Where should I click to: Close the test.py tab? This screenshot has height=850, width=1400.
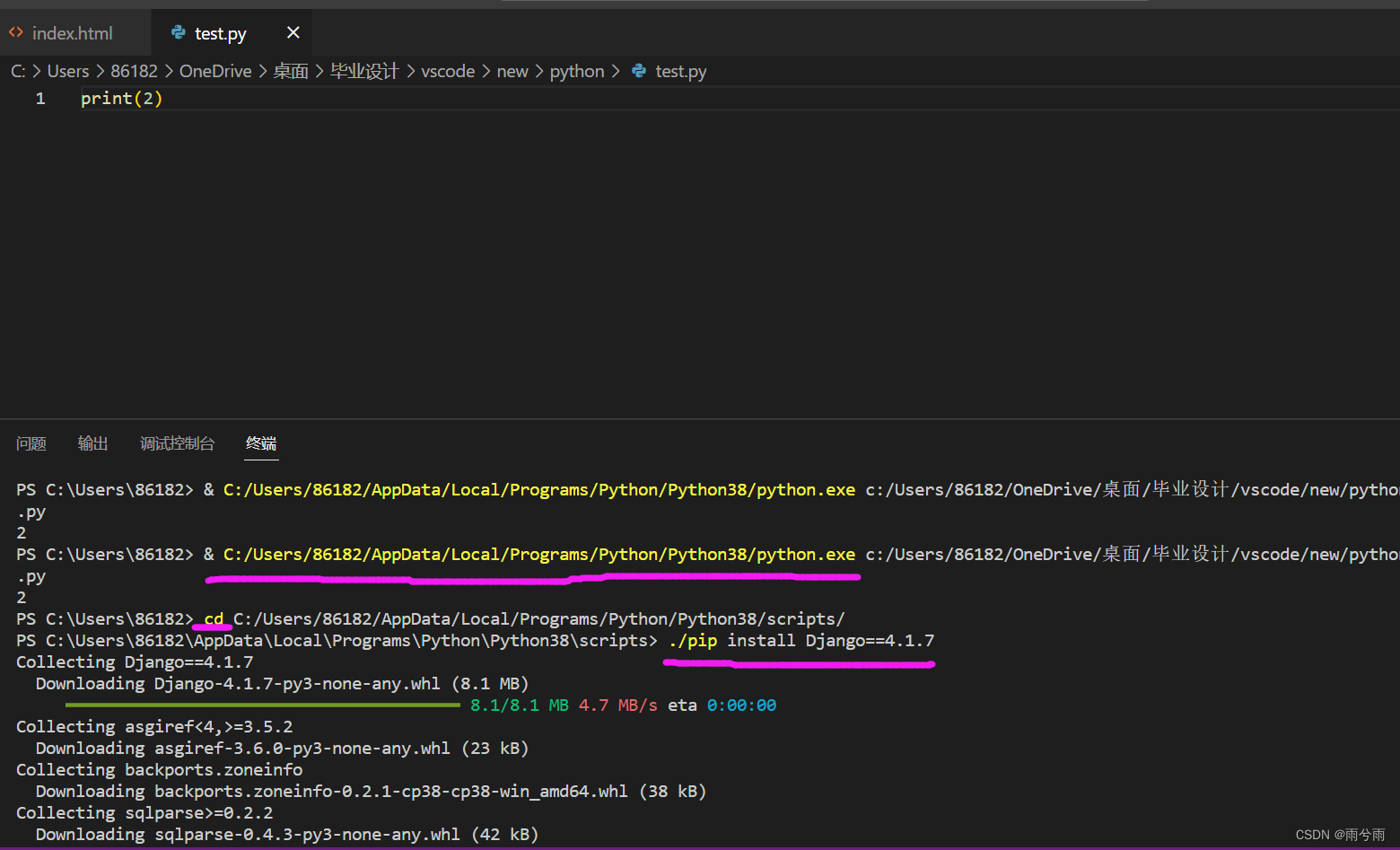(293, 33)
